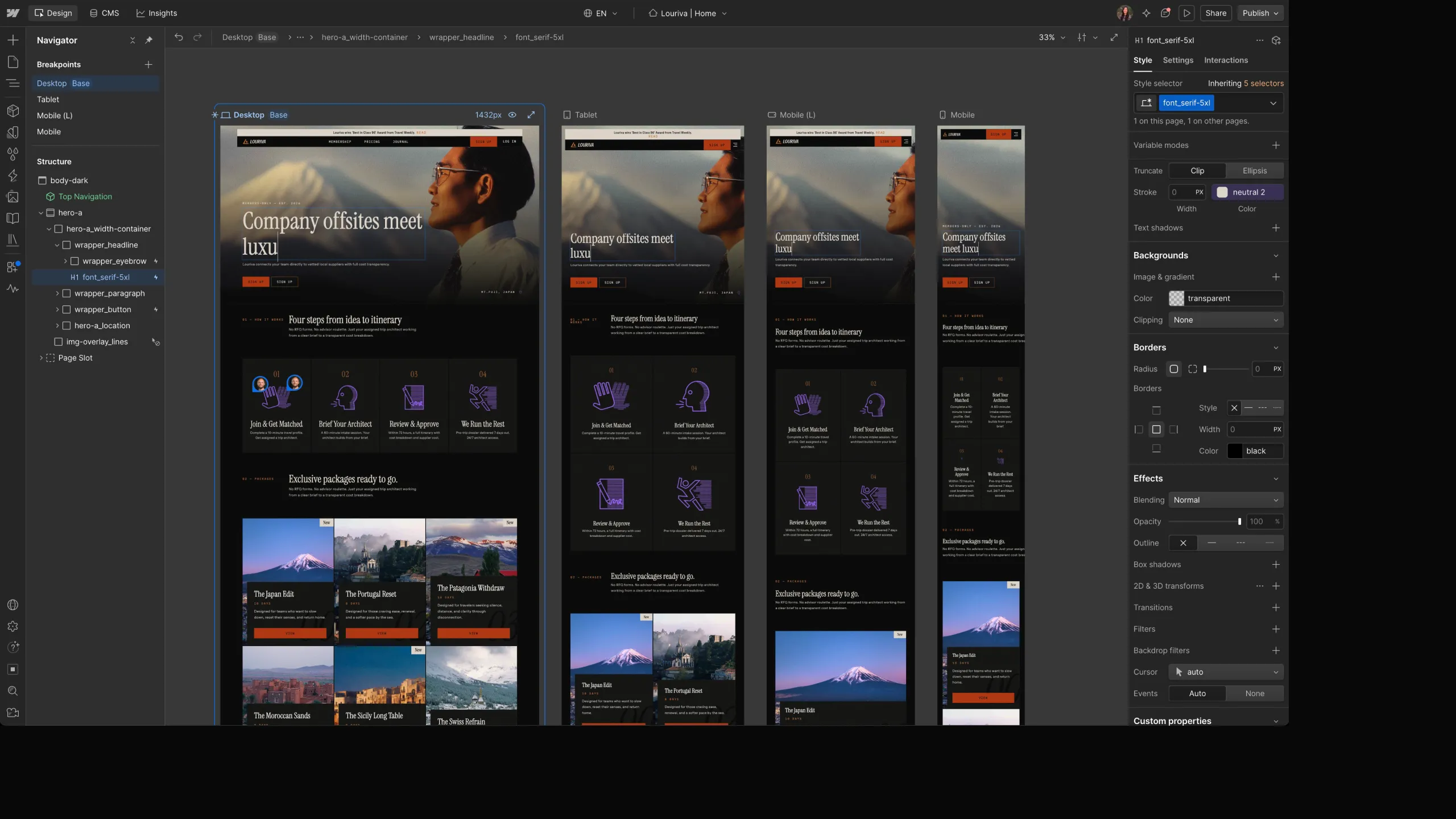Open the element more options ellipsis
1456x819 pixels.
(1260, 40)
